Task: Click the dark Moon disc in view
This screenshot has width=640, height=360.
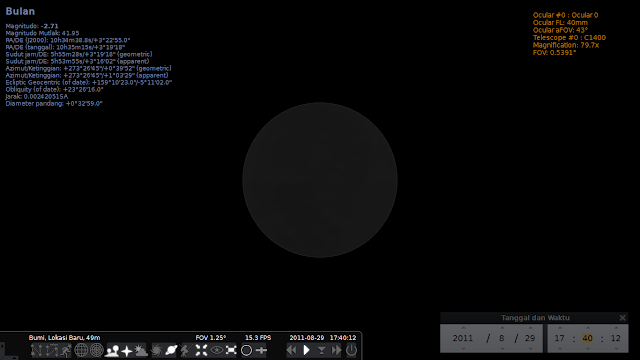Action: point(320,180)
